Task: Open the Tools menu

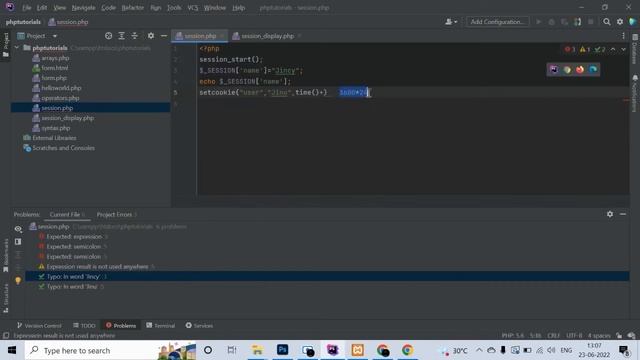Action: pos(174,8)
